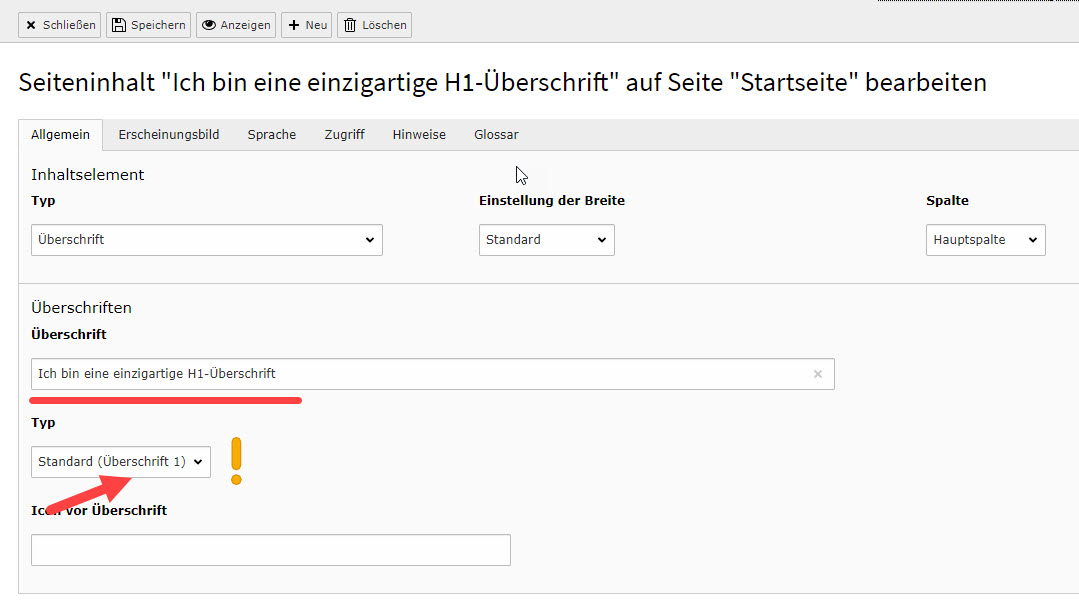Screen dimensions: 1079x600
Task: Open the Spalte Hauptspalte dropdown
Action: [985, 240]
